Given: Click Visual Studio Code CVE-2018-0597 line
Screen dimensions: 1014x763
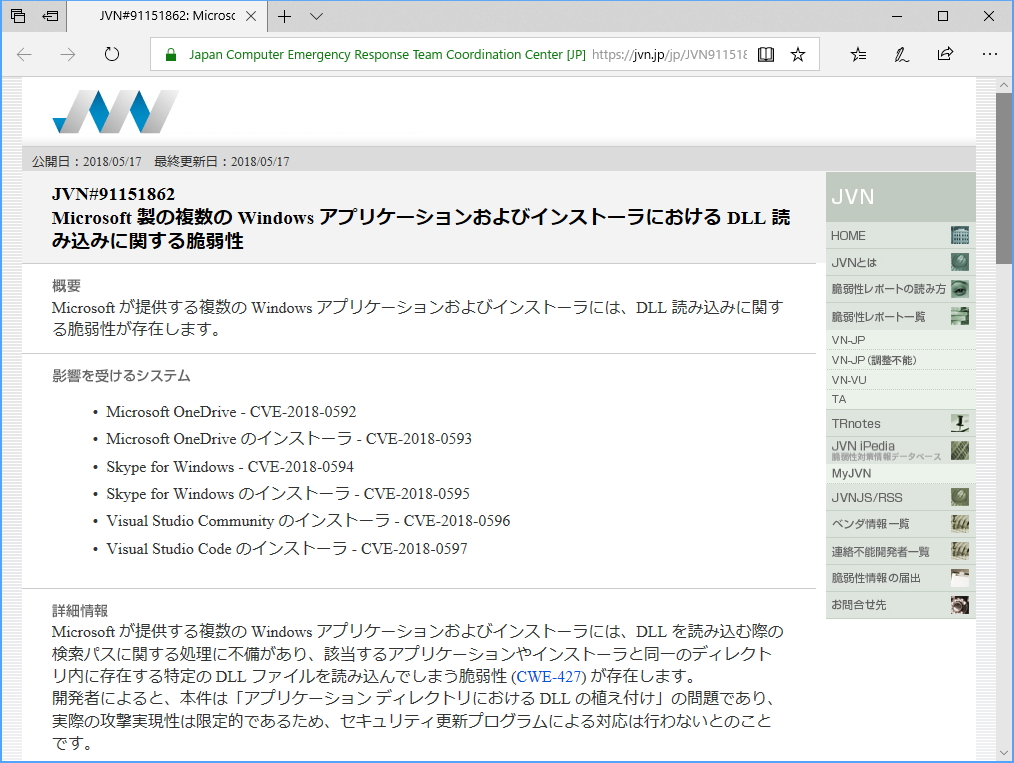Looking at the screenshot, I should (x=286, y=549).
